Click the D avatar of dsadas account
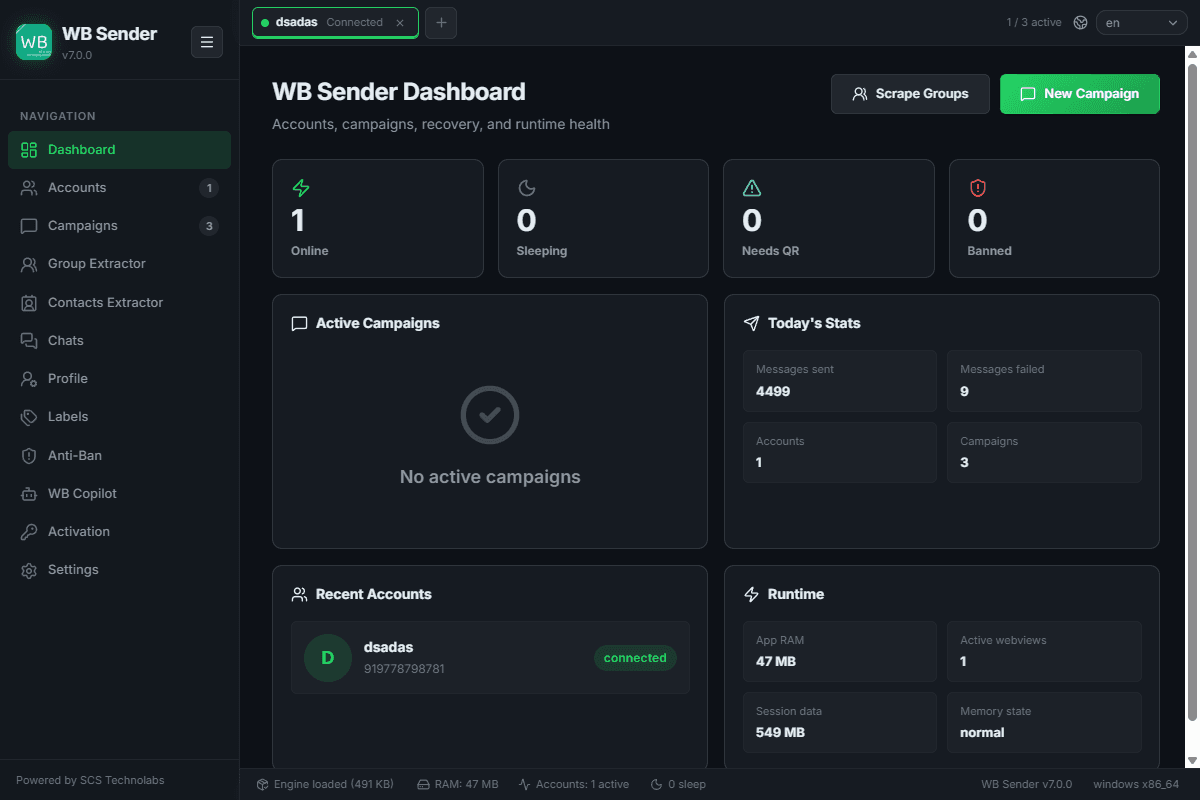The height and width of the screenshot is (800, 1200). 328,658
